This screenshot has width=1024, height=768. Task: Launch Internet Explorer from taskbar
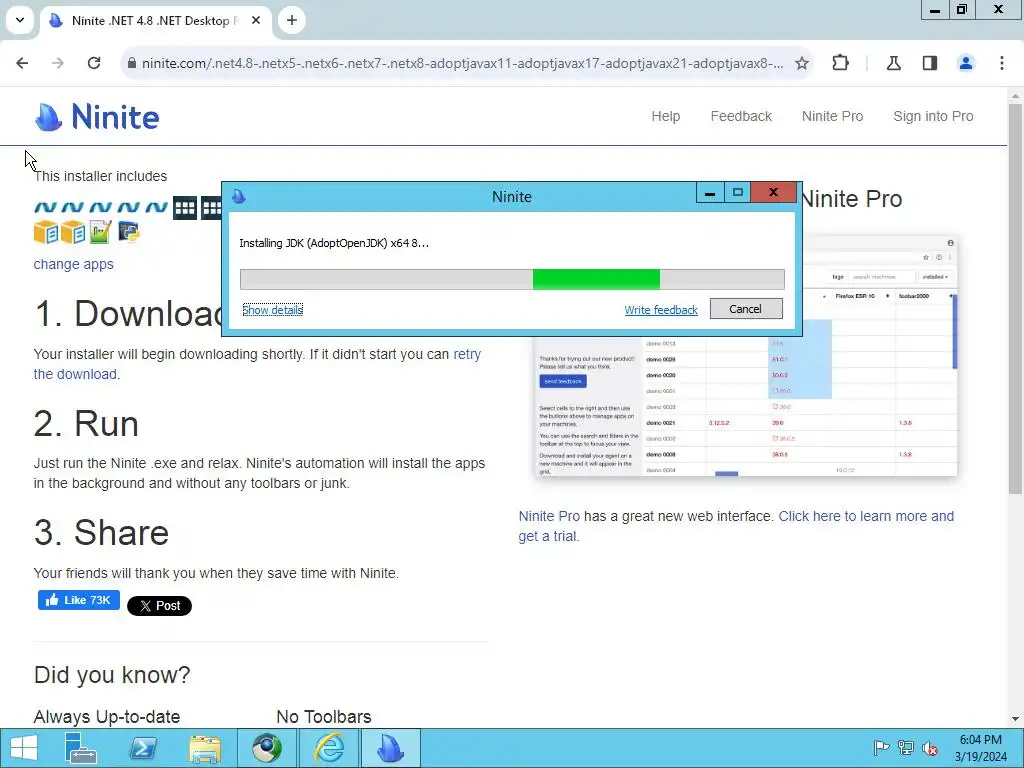329,748
